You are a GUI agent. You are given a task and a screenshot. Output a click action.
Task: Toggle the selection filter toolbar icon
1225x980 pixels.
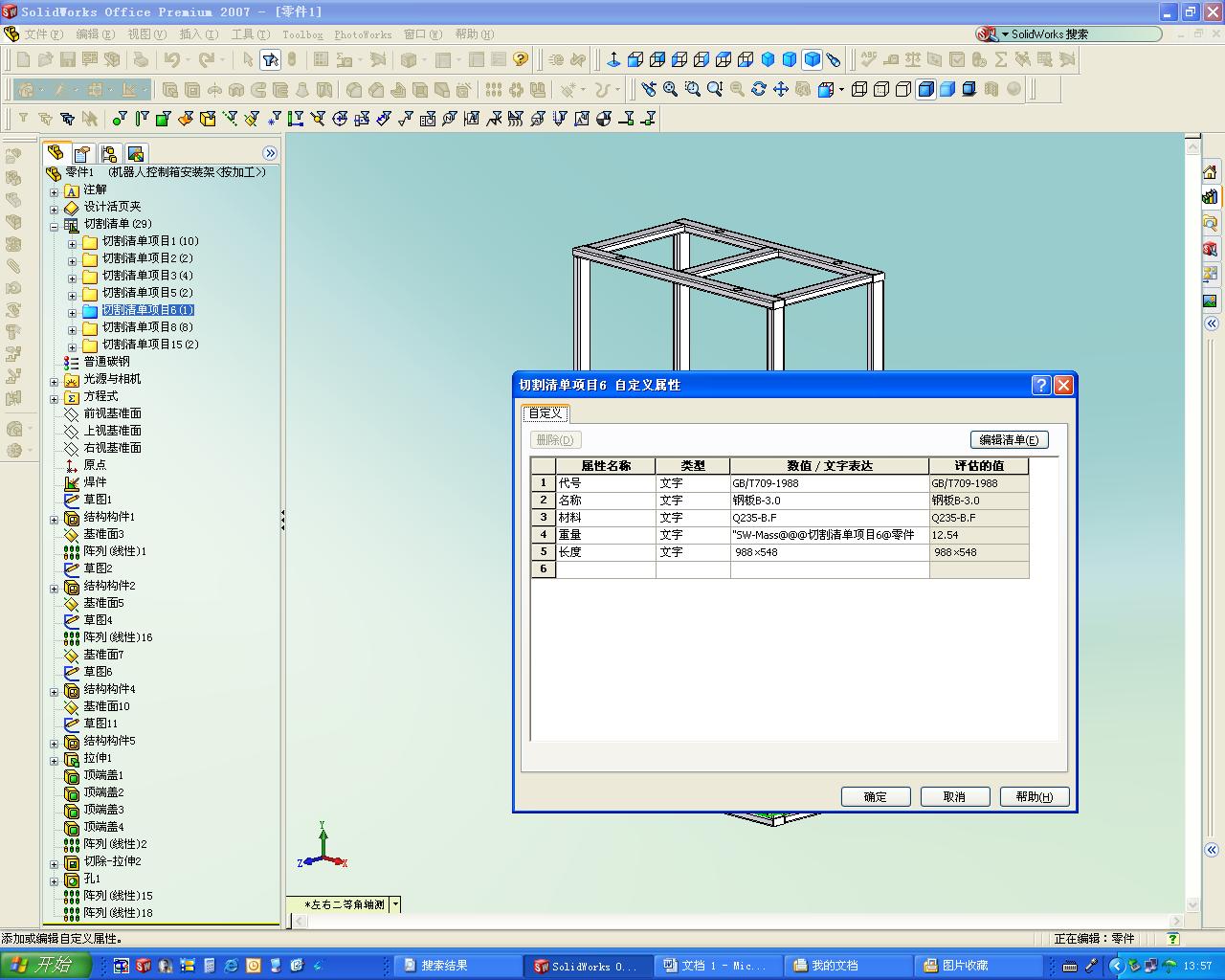pos(270,59)
